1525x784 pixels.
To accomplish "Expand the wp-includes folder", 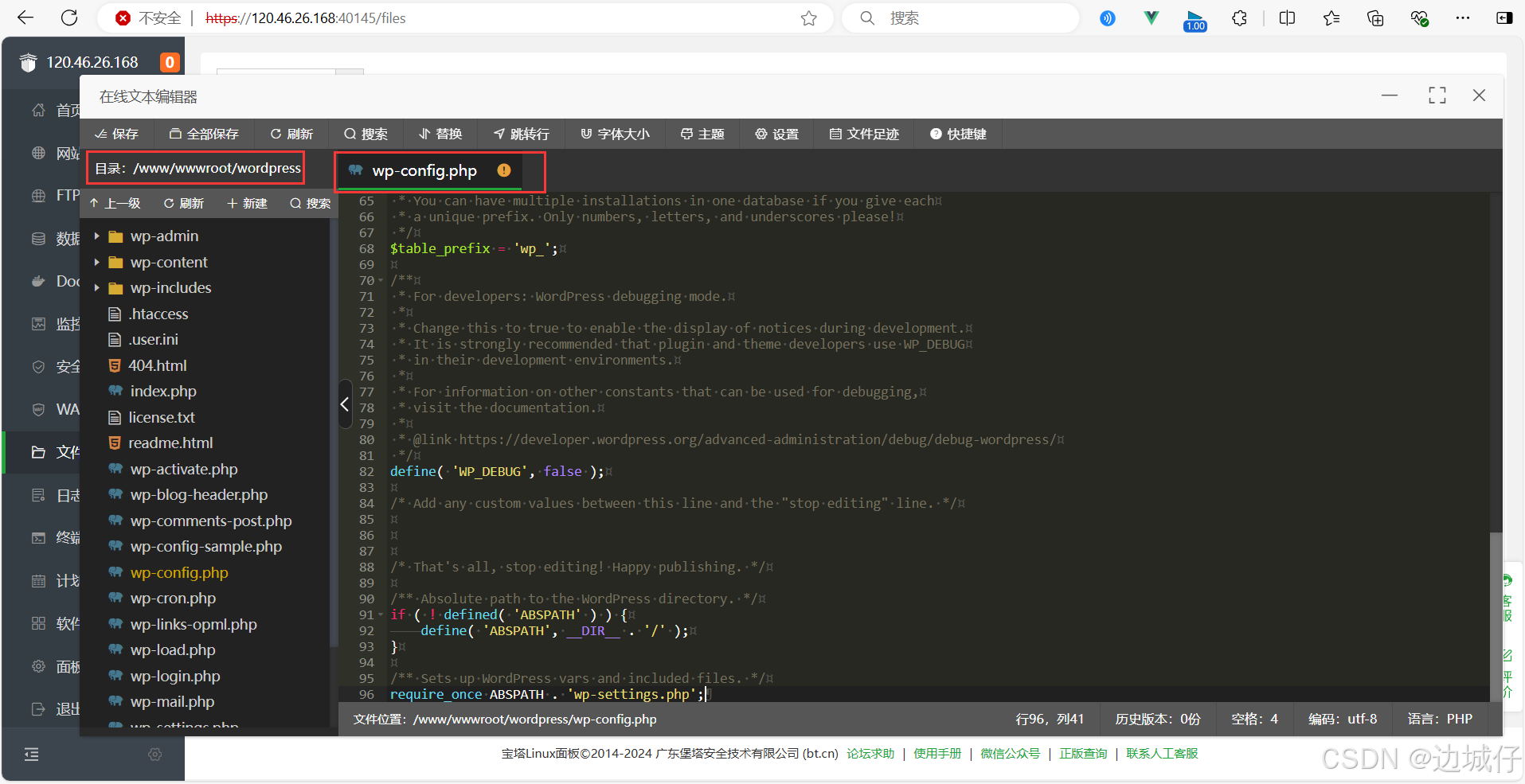I will click(97, 288).
